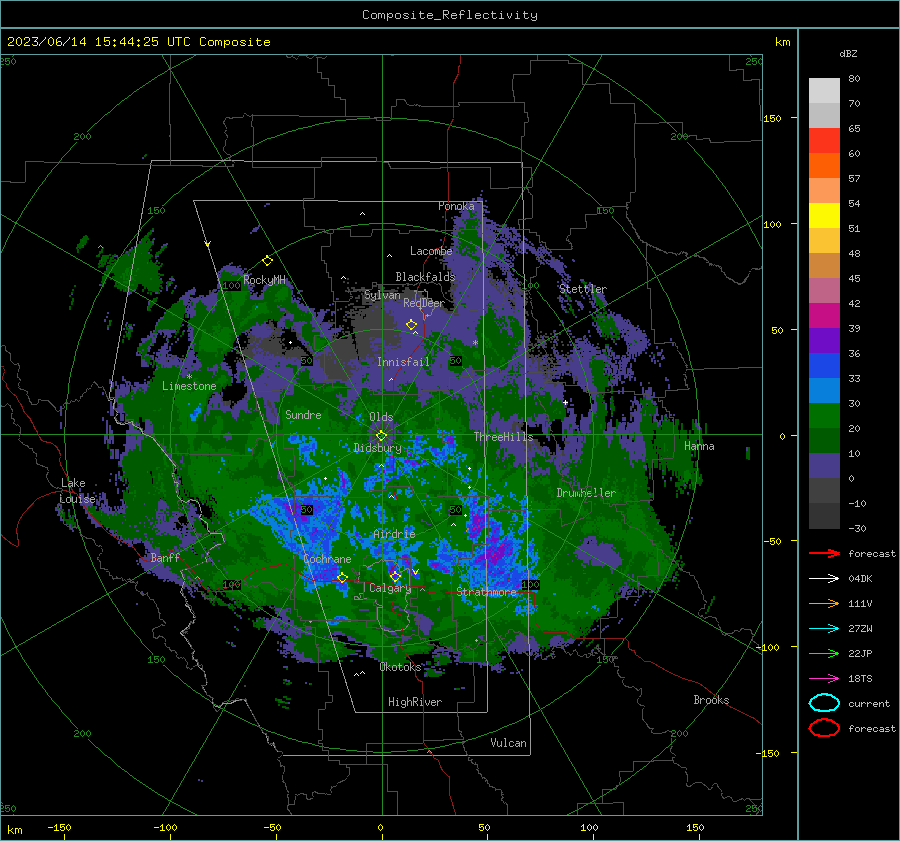Click the Airdrie city label

[x=394, y=534]
